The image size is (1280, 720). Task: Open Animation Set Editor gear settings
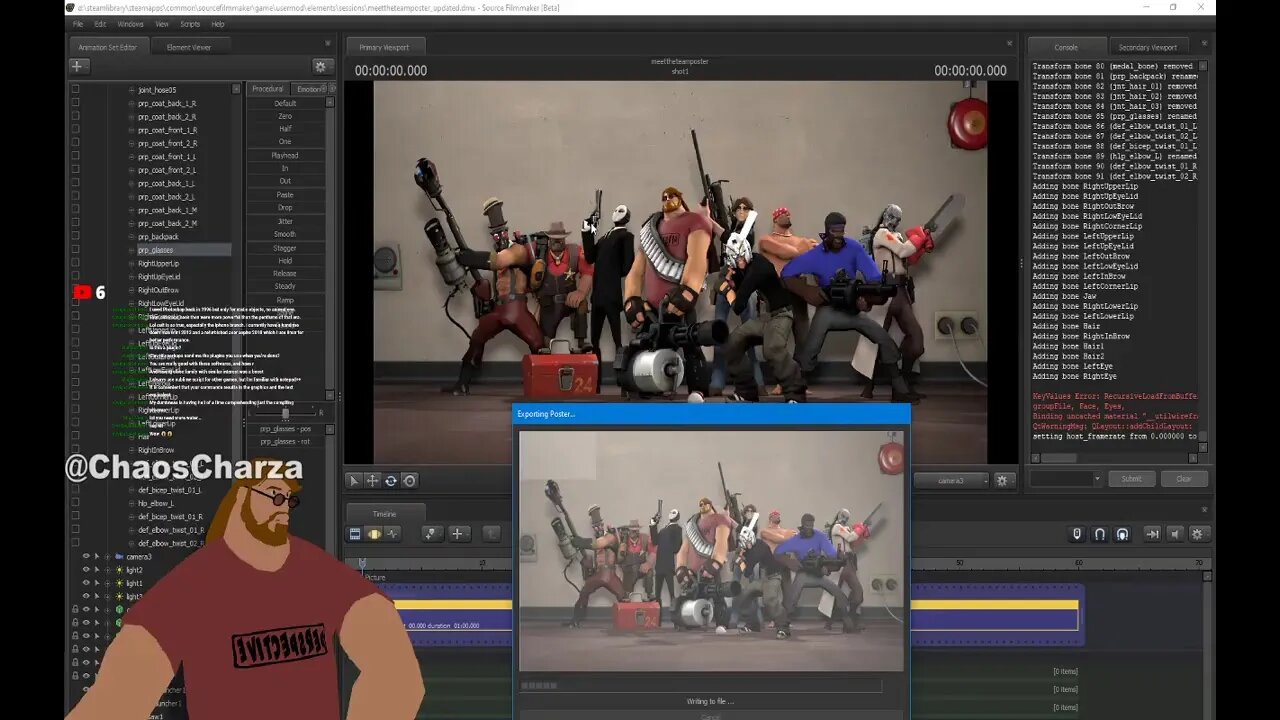pyautogui.click(x=321, y=66)
